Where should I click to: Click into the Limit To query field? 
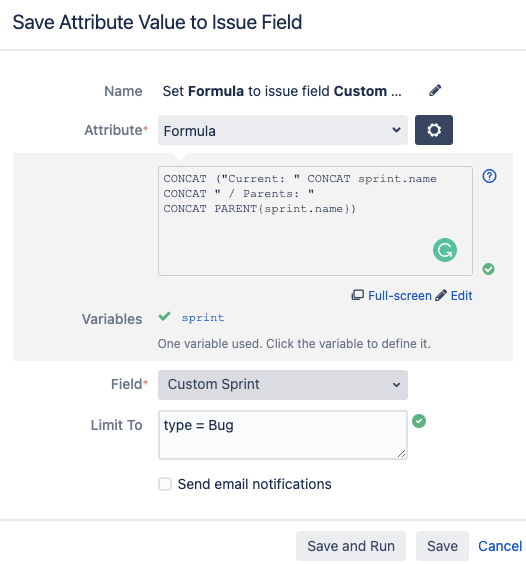[x=283, y=435]
